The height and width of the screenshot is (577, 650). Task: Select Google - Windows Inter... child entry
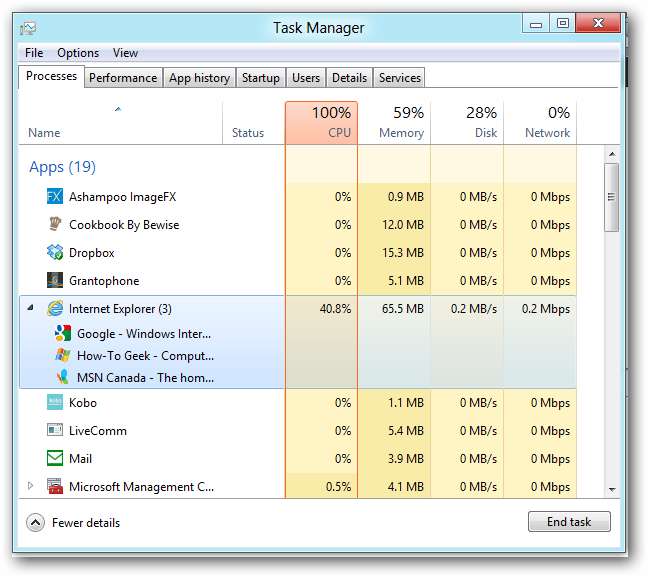point(144,334)
